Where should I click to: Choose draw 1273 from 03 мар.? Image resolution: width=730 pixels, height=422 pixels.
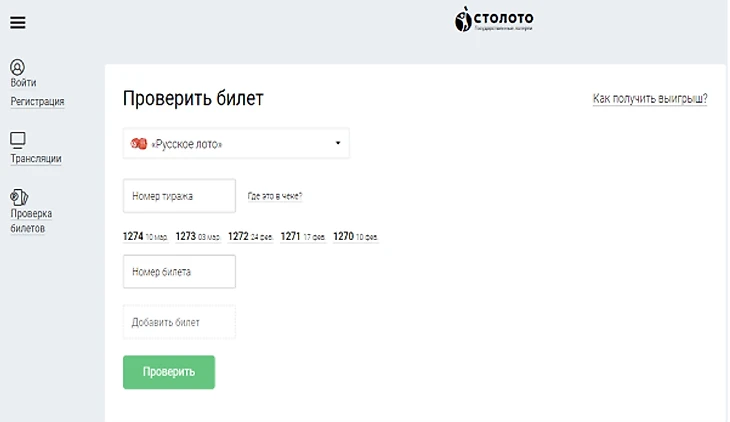click(197, 237)
